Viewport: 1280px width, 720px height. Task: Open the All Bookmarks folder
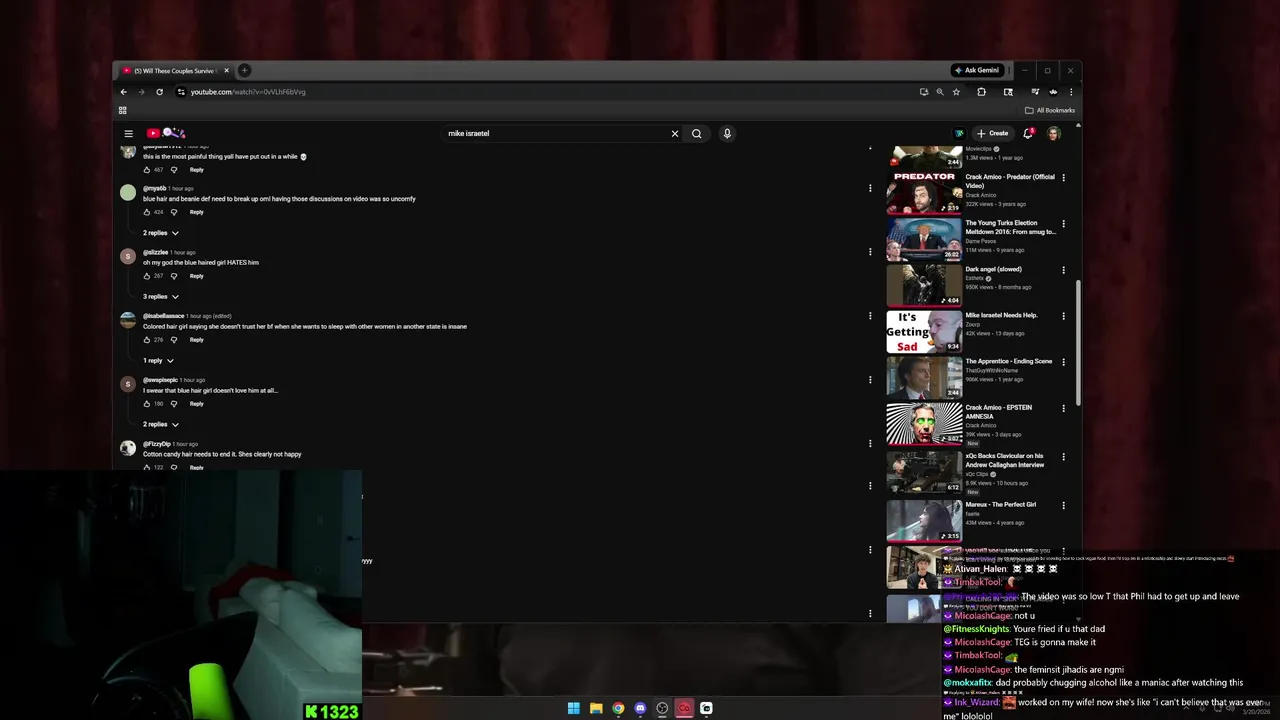click(x=1049, y=110)
